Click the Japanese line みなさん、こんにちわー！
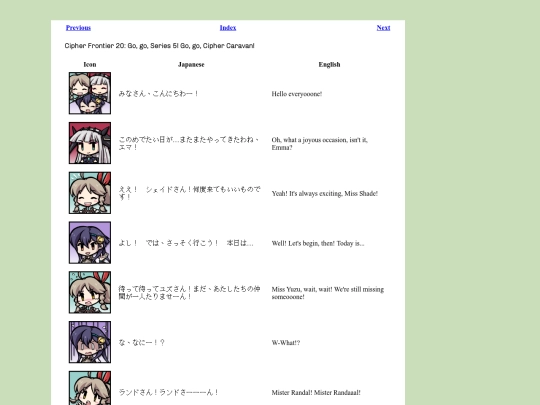The height and width of the screenshot is (405, 540). coord(158,94)
